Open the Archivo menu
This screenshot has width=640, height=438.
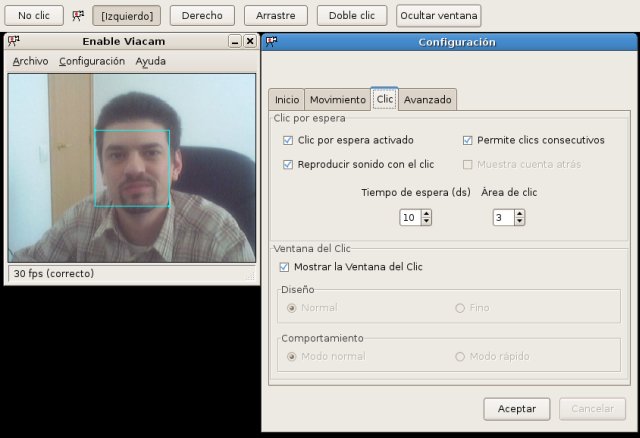(30, 61)
